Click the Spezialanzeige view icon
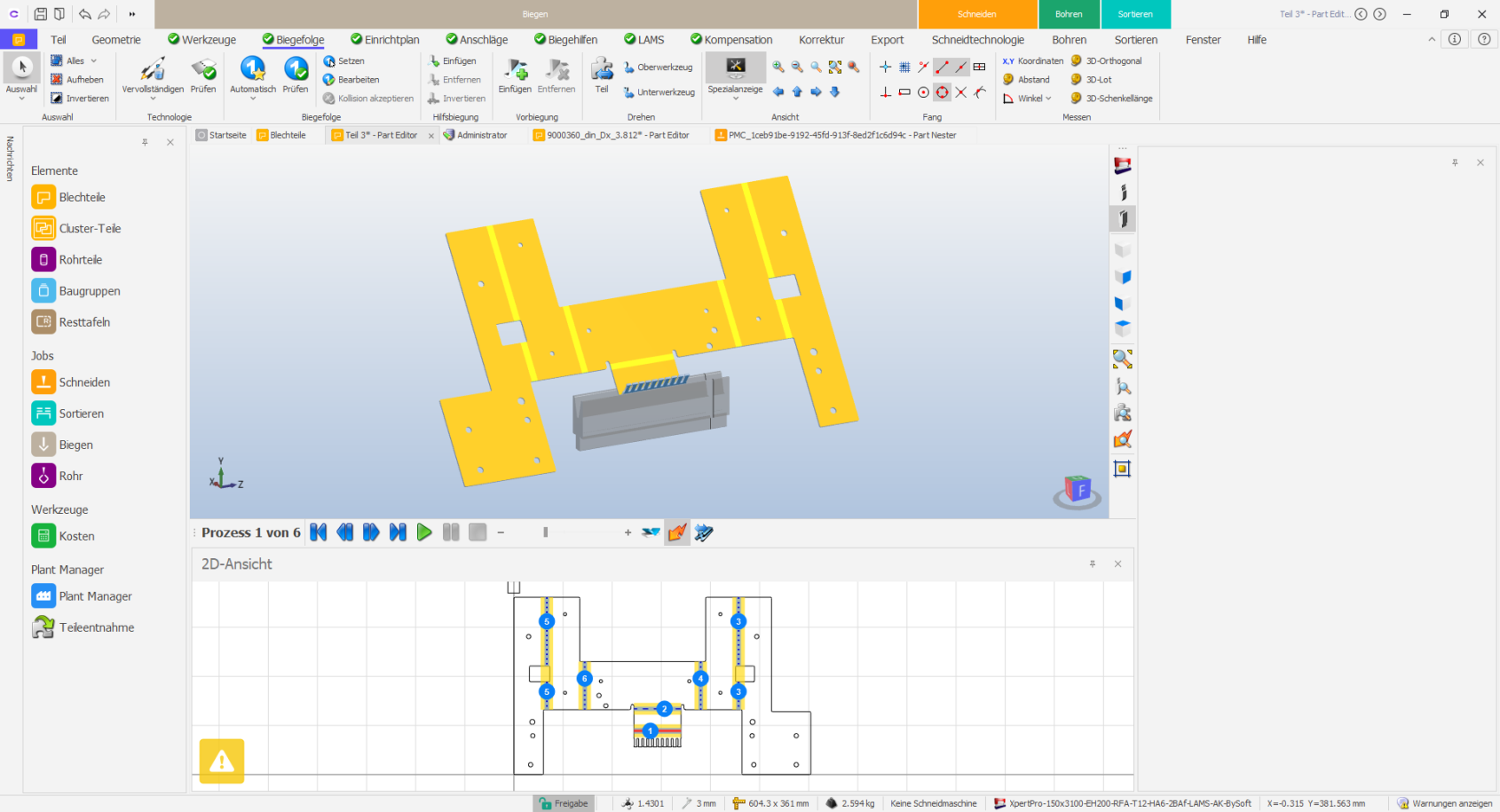Viewport: 1500px width, 812px height. [x=735, y=67]
